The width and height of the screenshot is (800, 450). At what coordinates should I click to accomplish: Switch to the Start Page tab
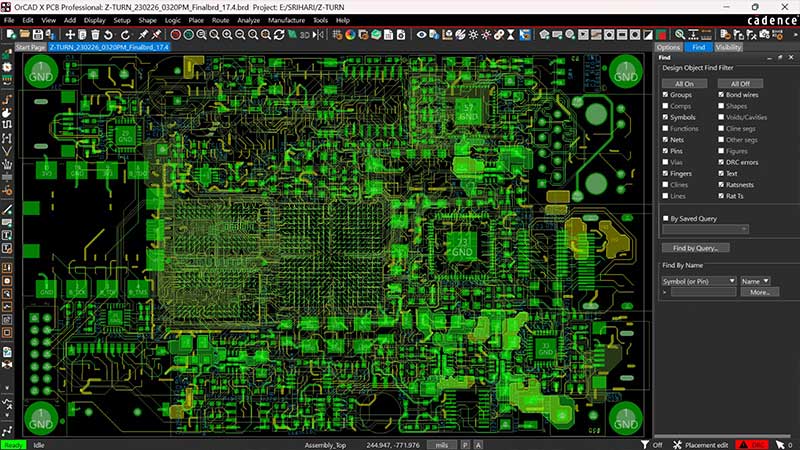pos(30,47)
